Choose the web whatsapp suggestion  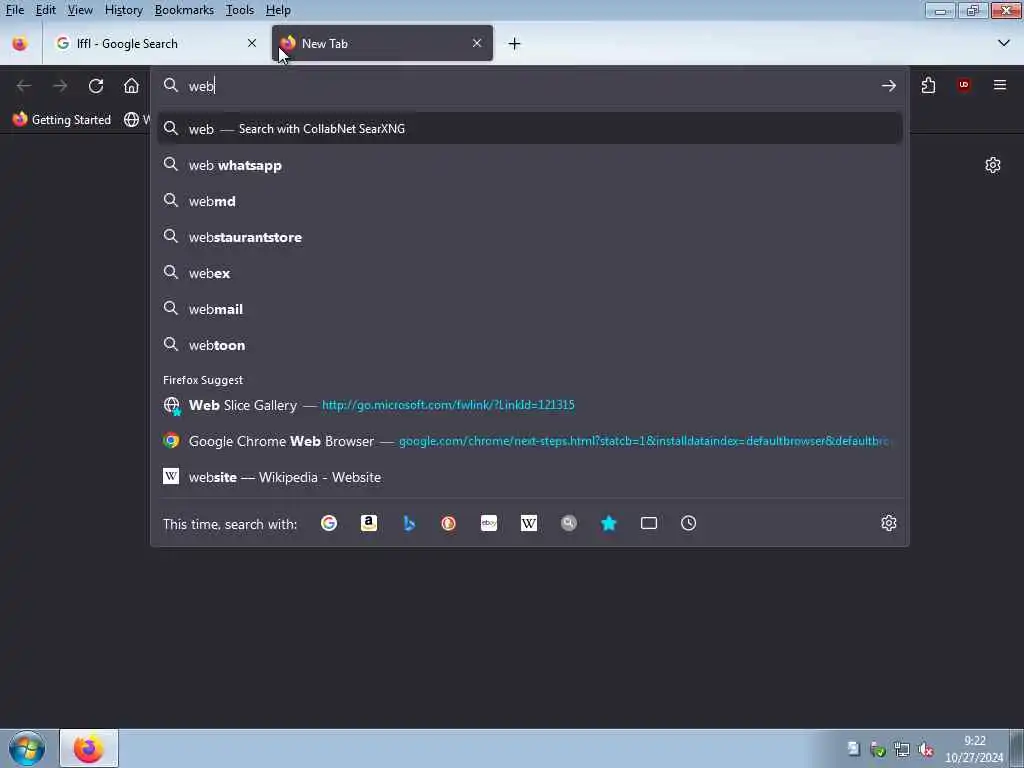[530, 165]
